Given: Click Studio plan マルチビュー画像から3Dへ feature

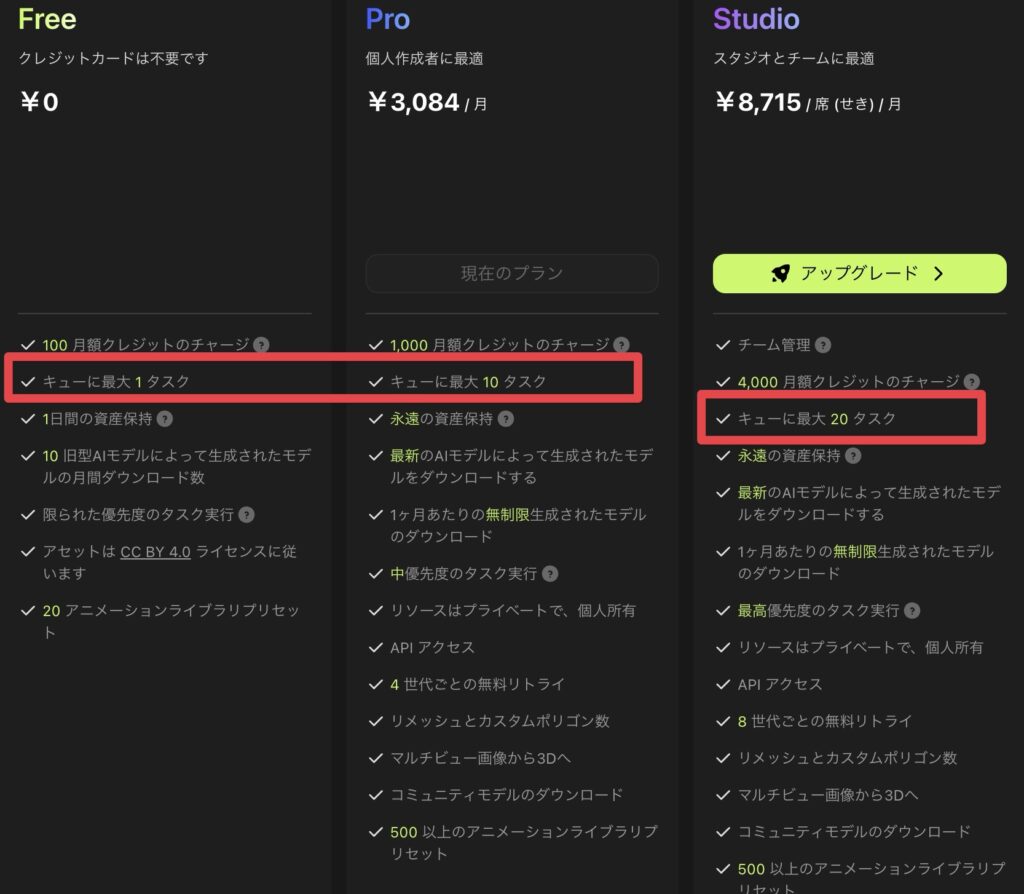Looking at the screenshot, I should (828, 795).
